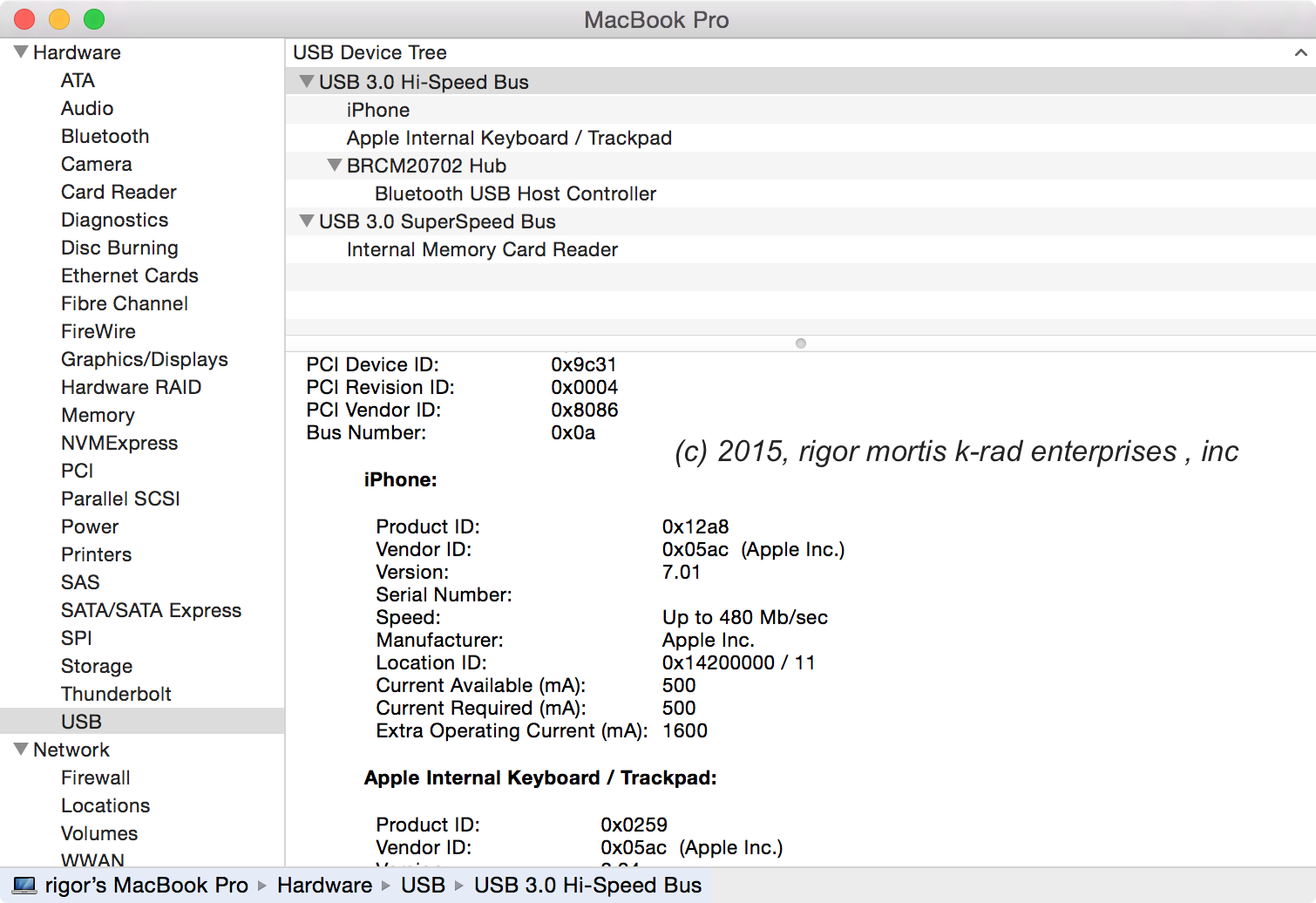The width and height of the screenshot is (1316, 903).
Task: Open Storage in the sidebar
Action: [97, 666]
